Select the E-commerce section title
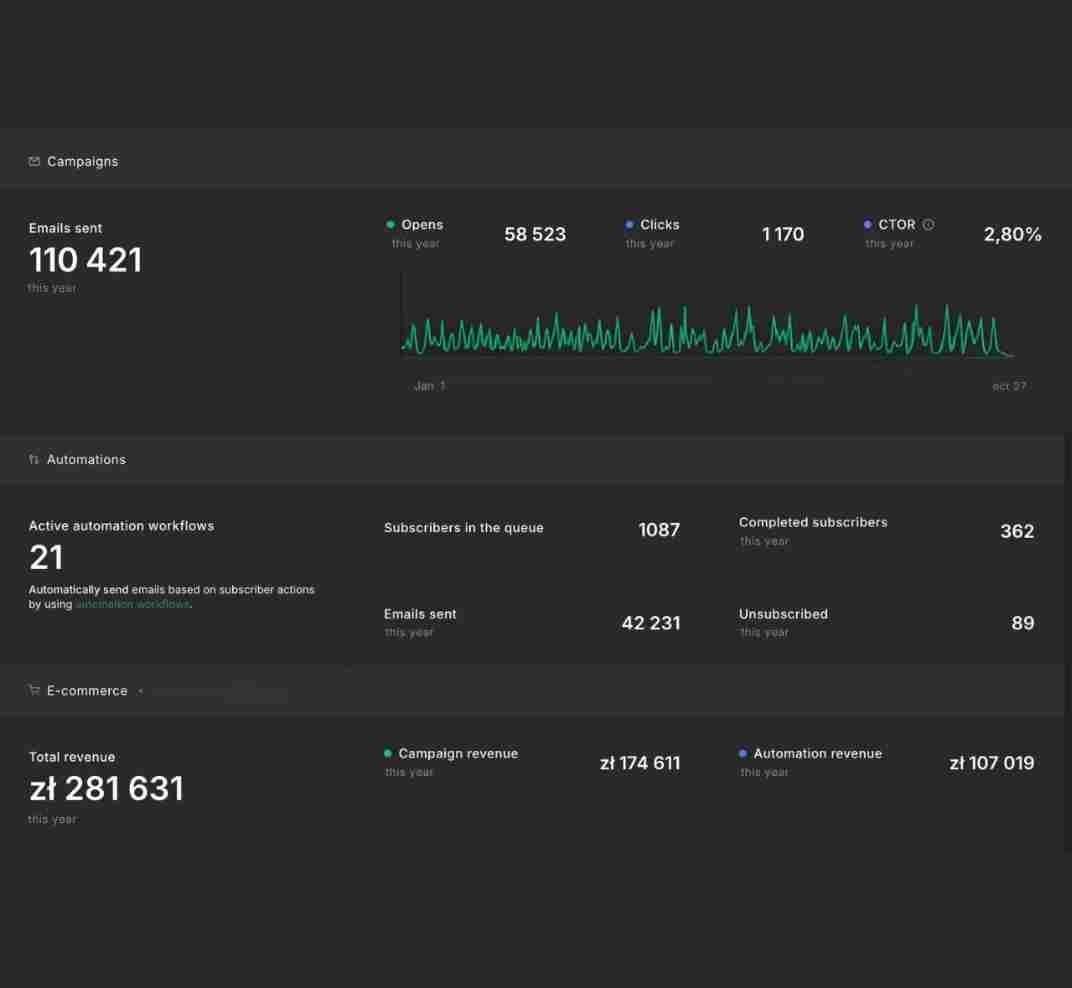 (87, 691)
